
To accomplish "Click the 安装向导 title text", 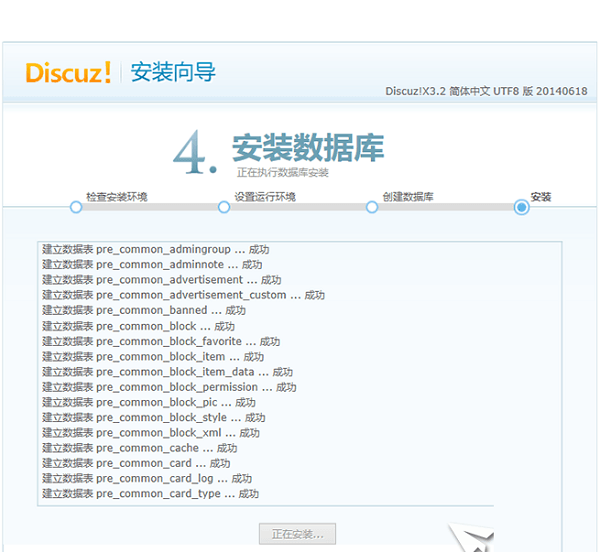I will click(x=173, y=72).
